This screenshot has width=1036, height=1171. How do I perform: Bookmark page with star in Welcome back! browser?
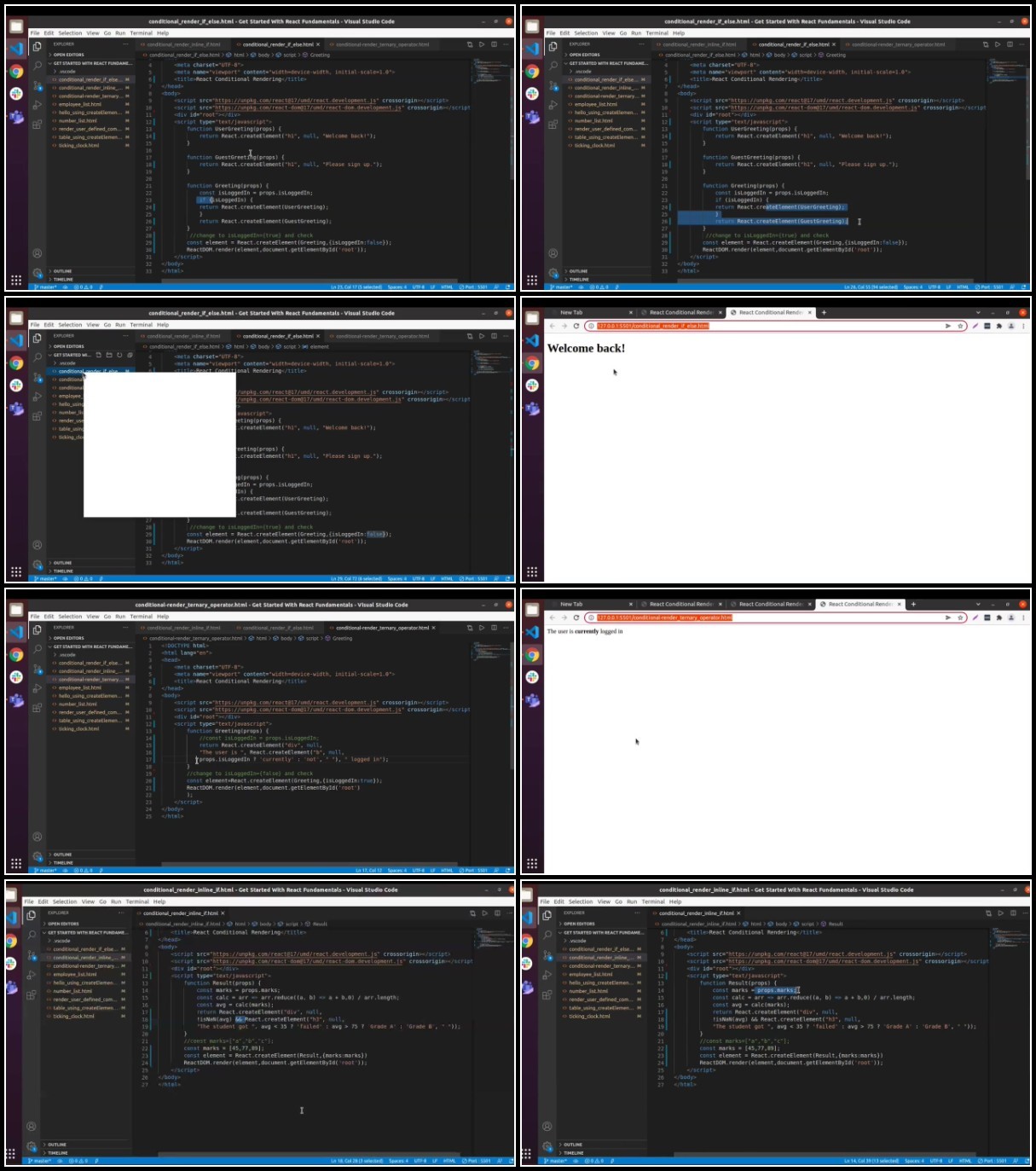click(960, 326)
